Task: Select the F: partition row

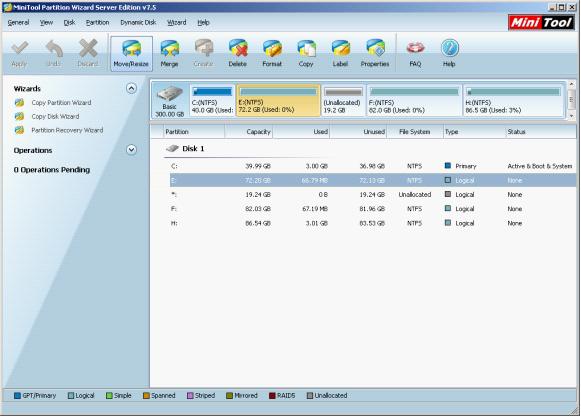Action: pos(373,209)
